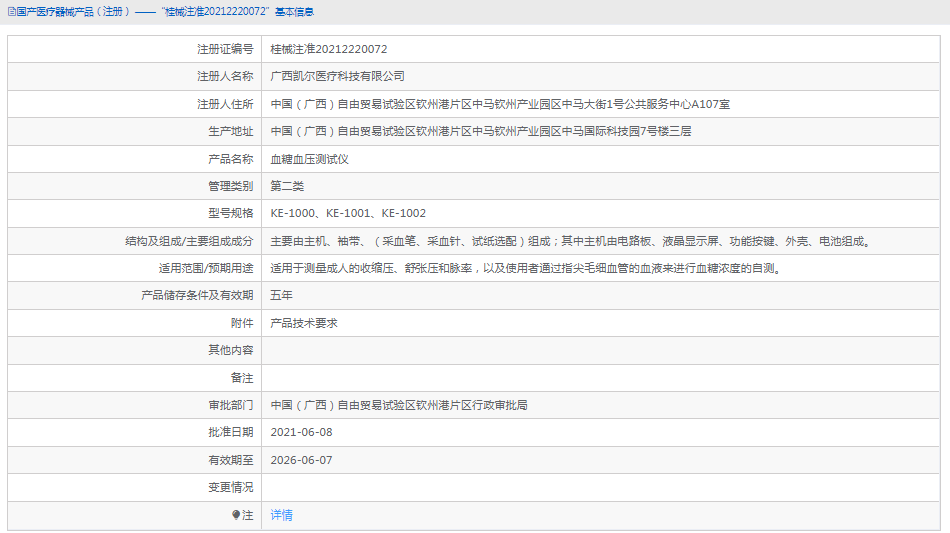Select the approval date 2021-06-08
Image resolution: width=950 pixels, height=533 pixels.
pyautogui.click(x=301, y=432)
